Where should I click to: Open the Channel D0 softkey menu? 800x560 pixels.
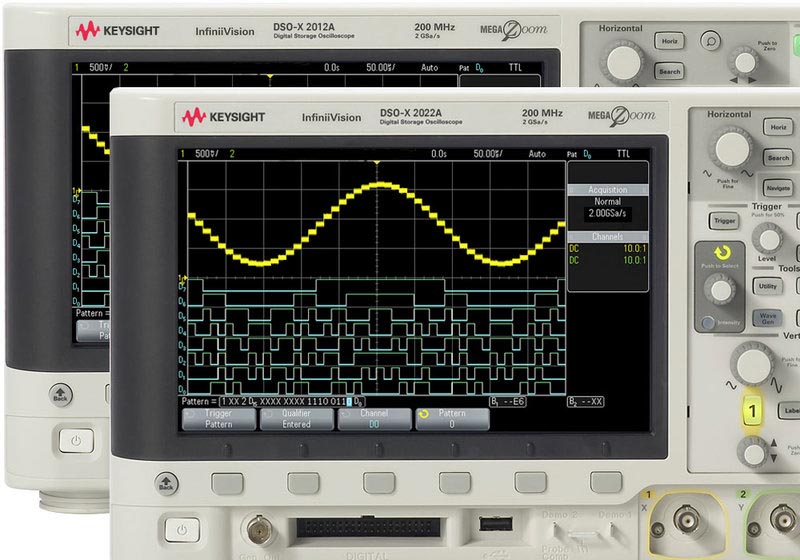tap(374, 419)
